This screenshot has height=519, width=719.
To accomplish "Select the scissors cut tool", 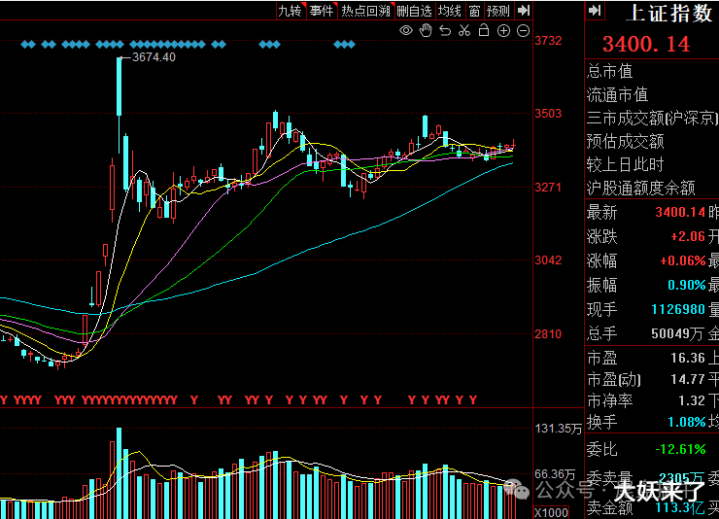I will tap(465, 31).
